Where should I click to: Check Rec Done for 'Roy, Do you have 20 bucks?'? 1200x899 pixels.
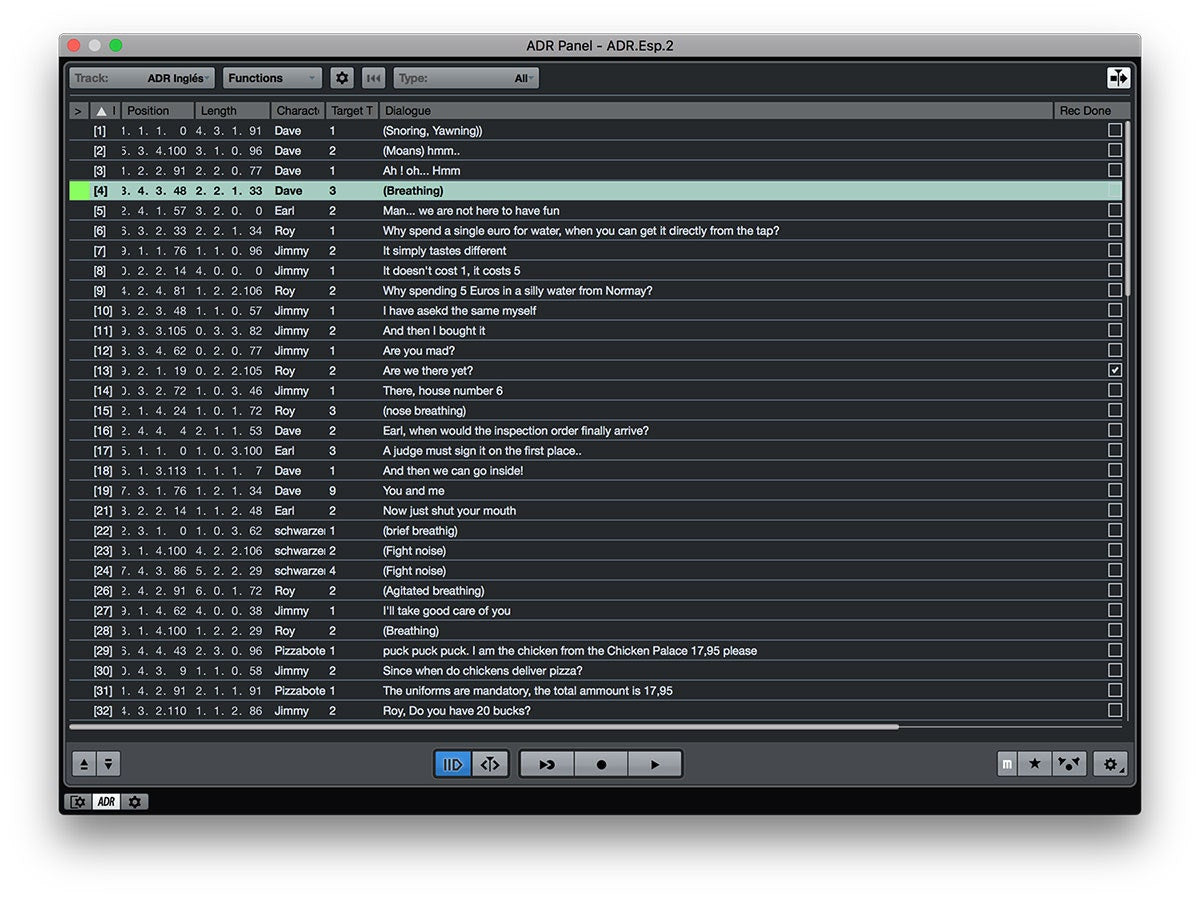coord(1115,711)
